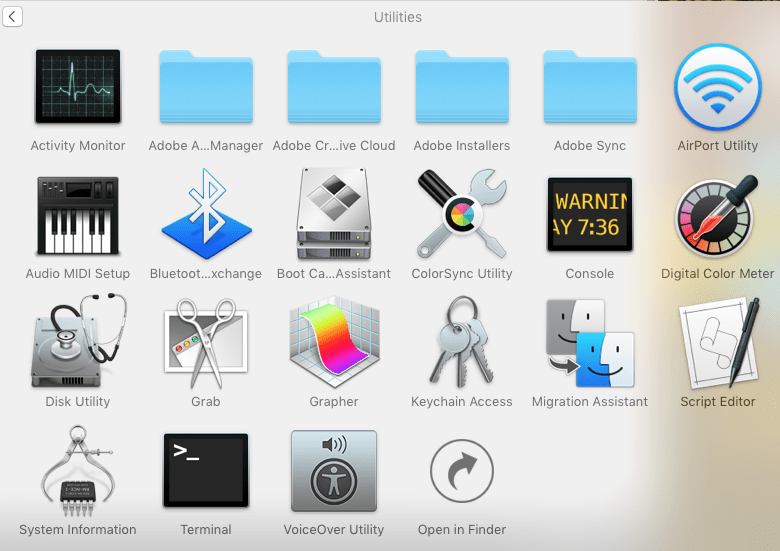Viewport: 780px width, 551px height.
Task: Open the Adobe Installers folder
Action: click(462, 87)
